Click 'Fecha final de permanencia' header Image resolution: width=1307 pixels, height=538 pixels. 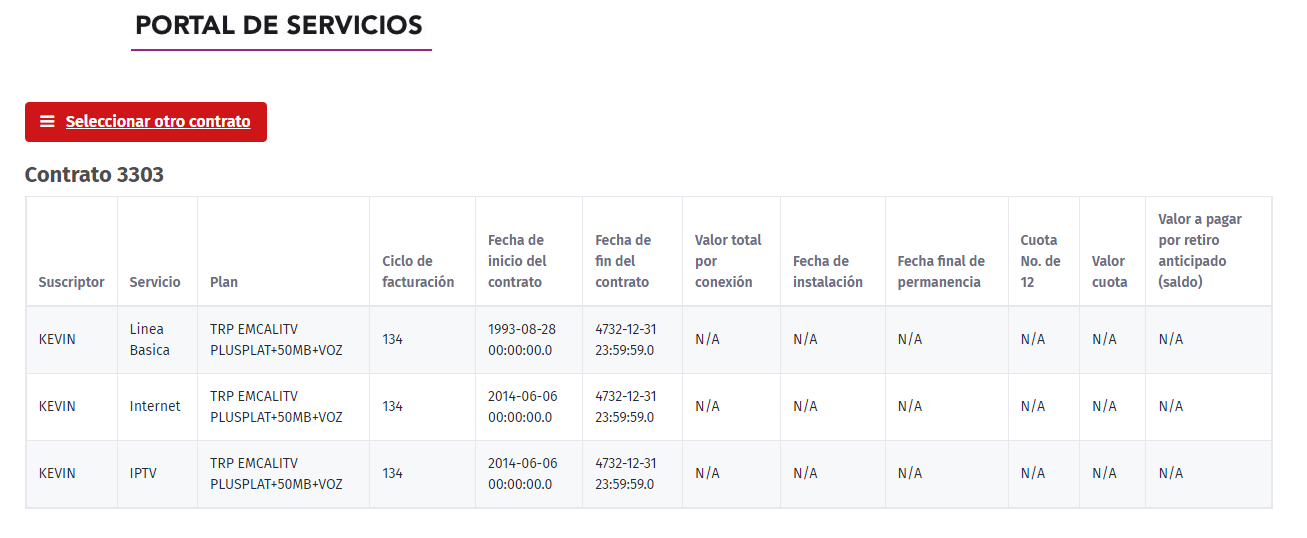pyautogui.click(x=941, y=271)
